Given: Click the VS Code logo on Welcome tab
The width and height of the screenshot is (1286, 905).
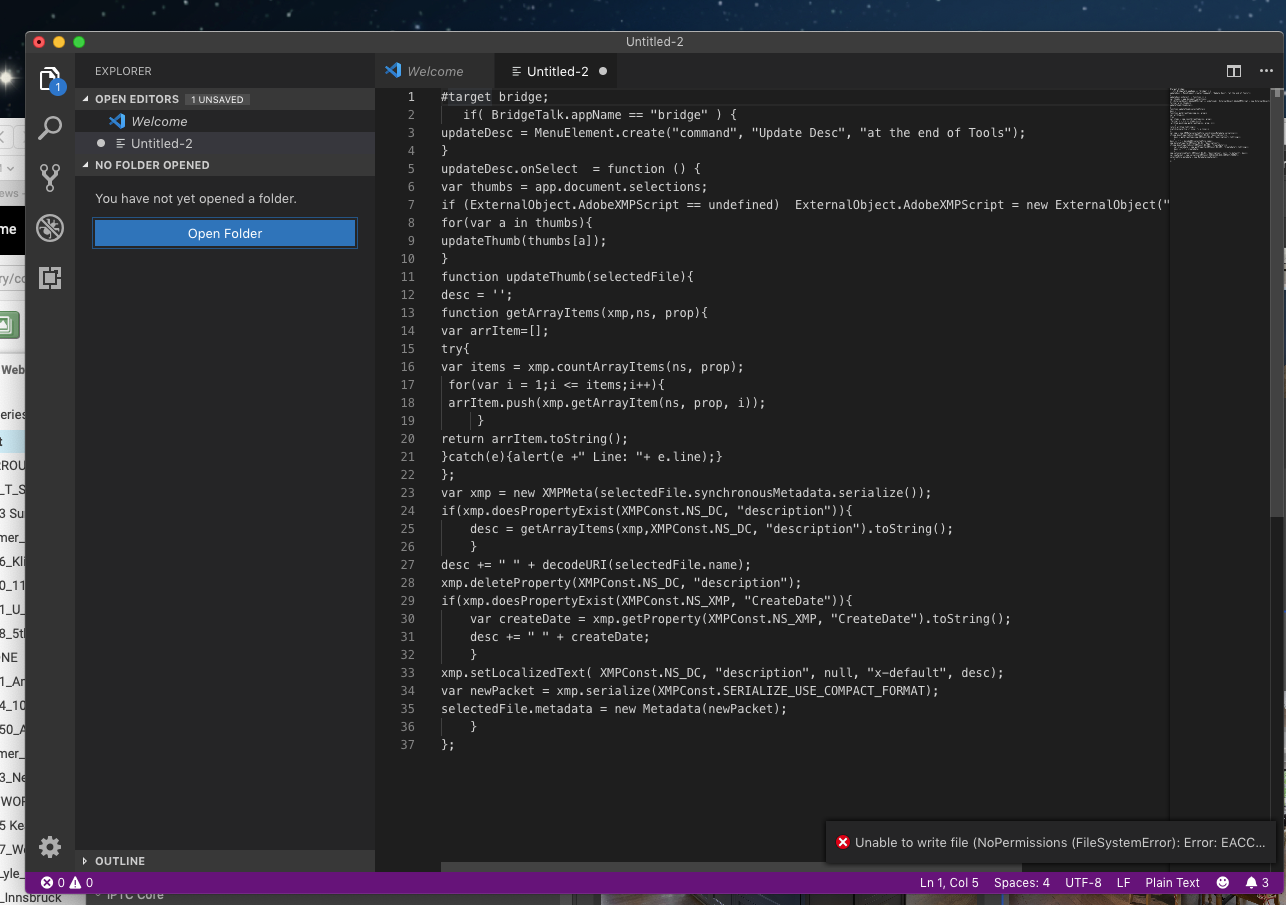Looking at the screenshot, I should [x=393, y=71].
